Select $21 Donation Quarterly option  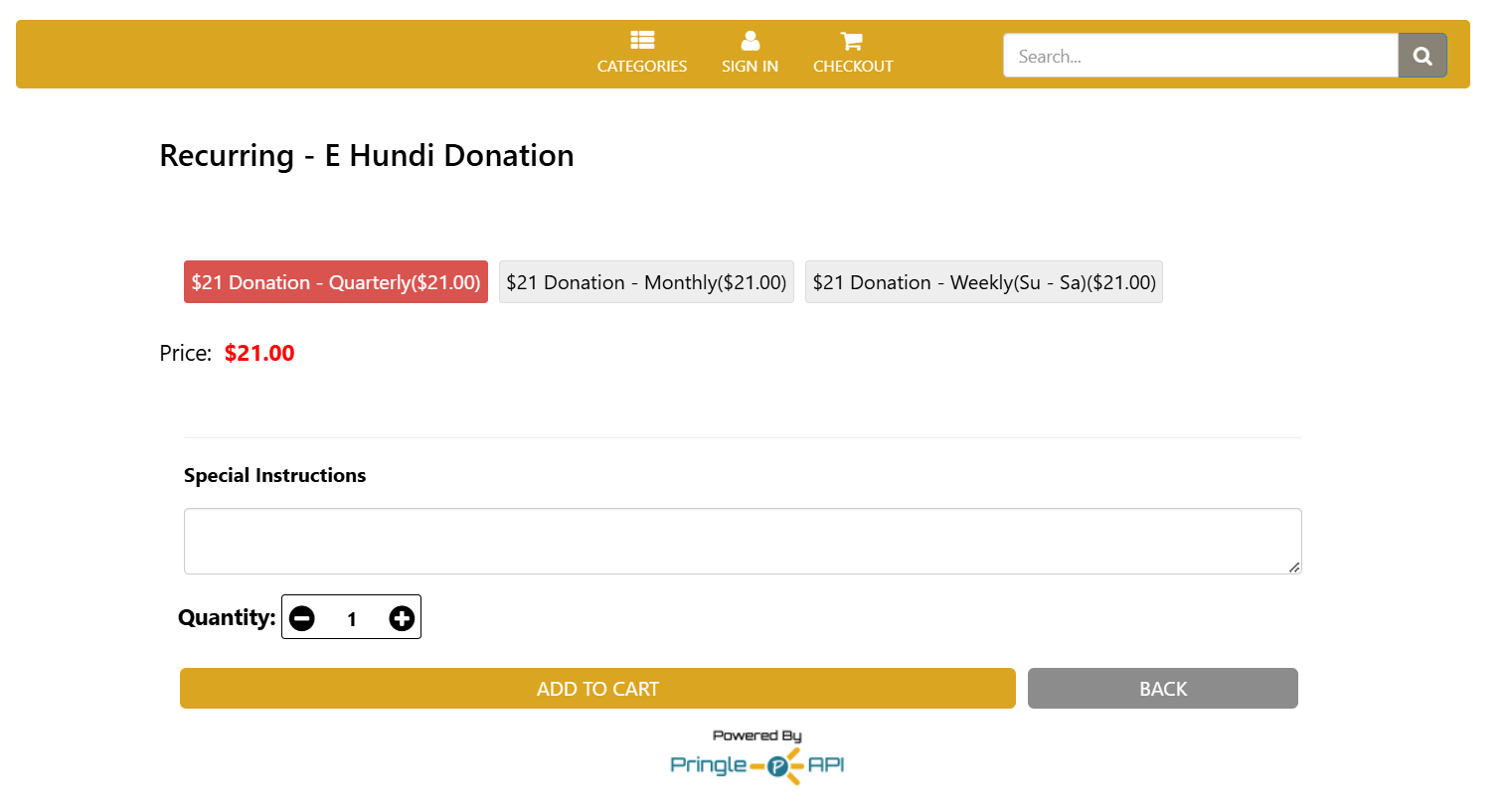(x=336, y=282)
